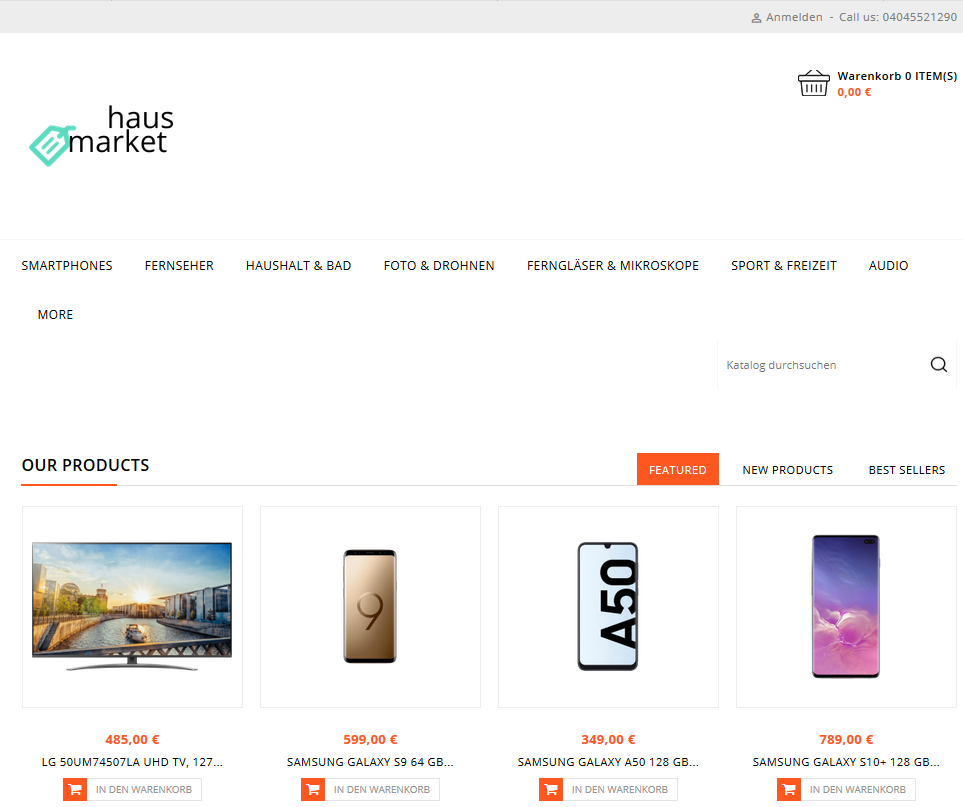Click the Our Products heading

click(x=85, y=465)
